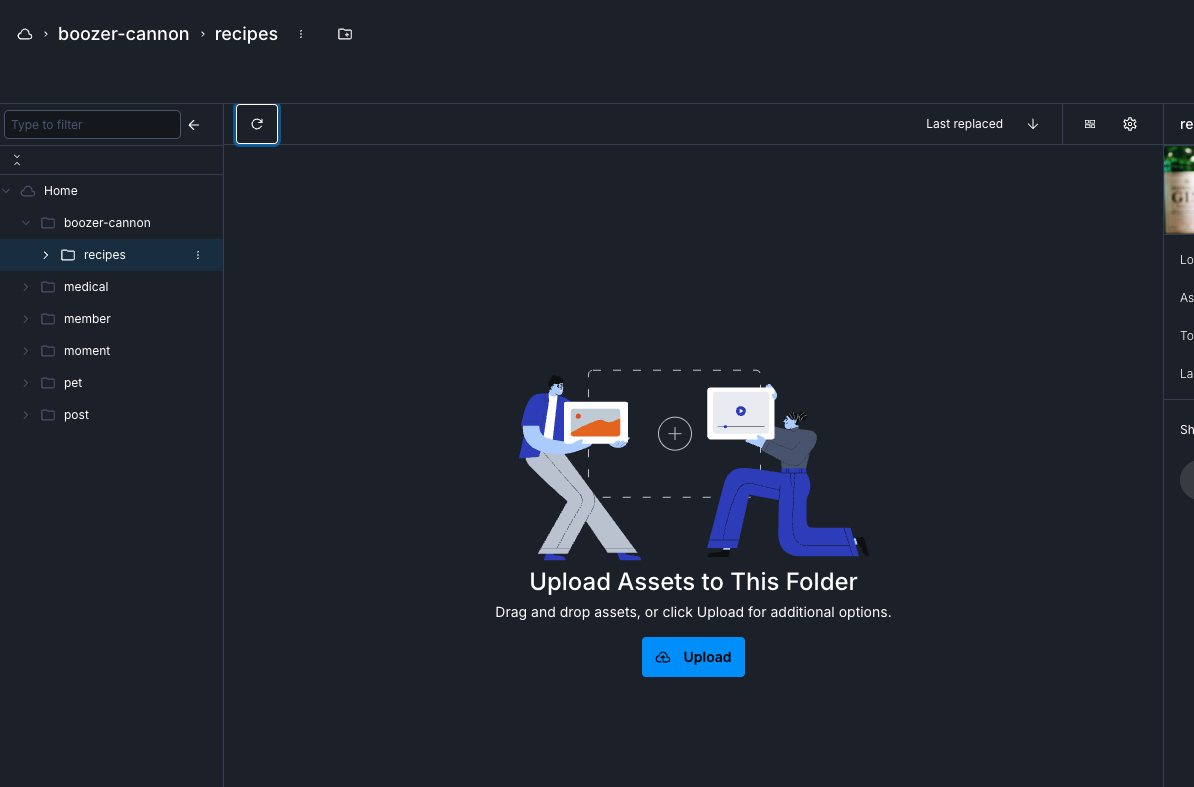The image size is (1194, 787).
Task: Open the settings gear icon
Action: click(1130, 124)
